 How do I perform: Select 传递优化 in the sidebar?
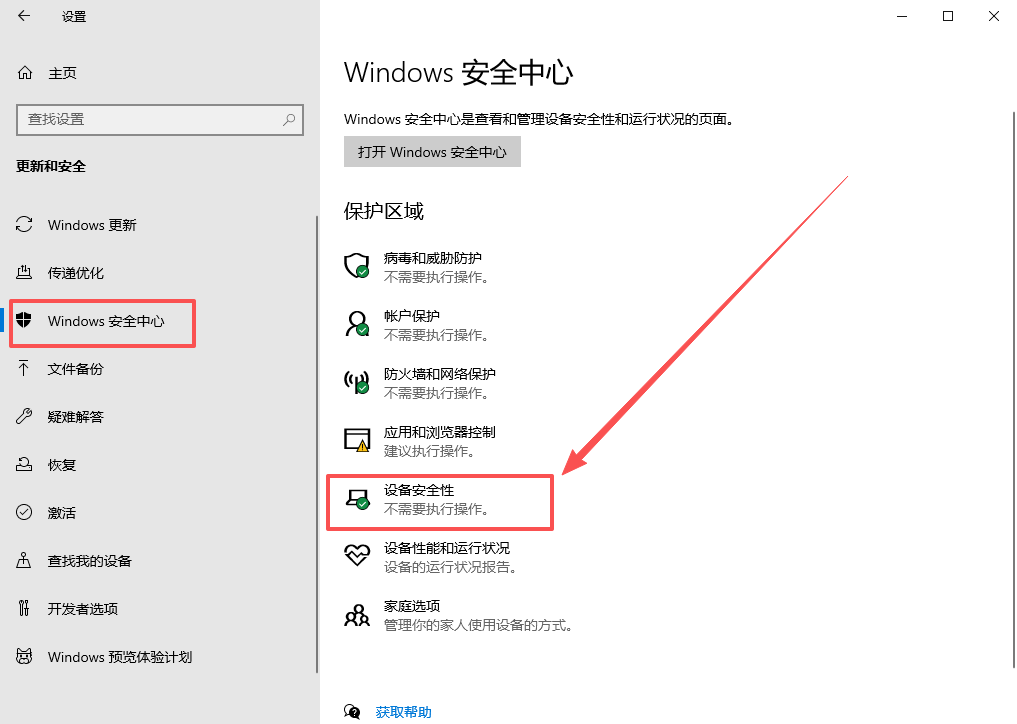76,273
